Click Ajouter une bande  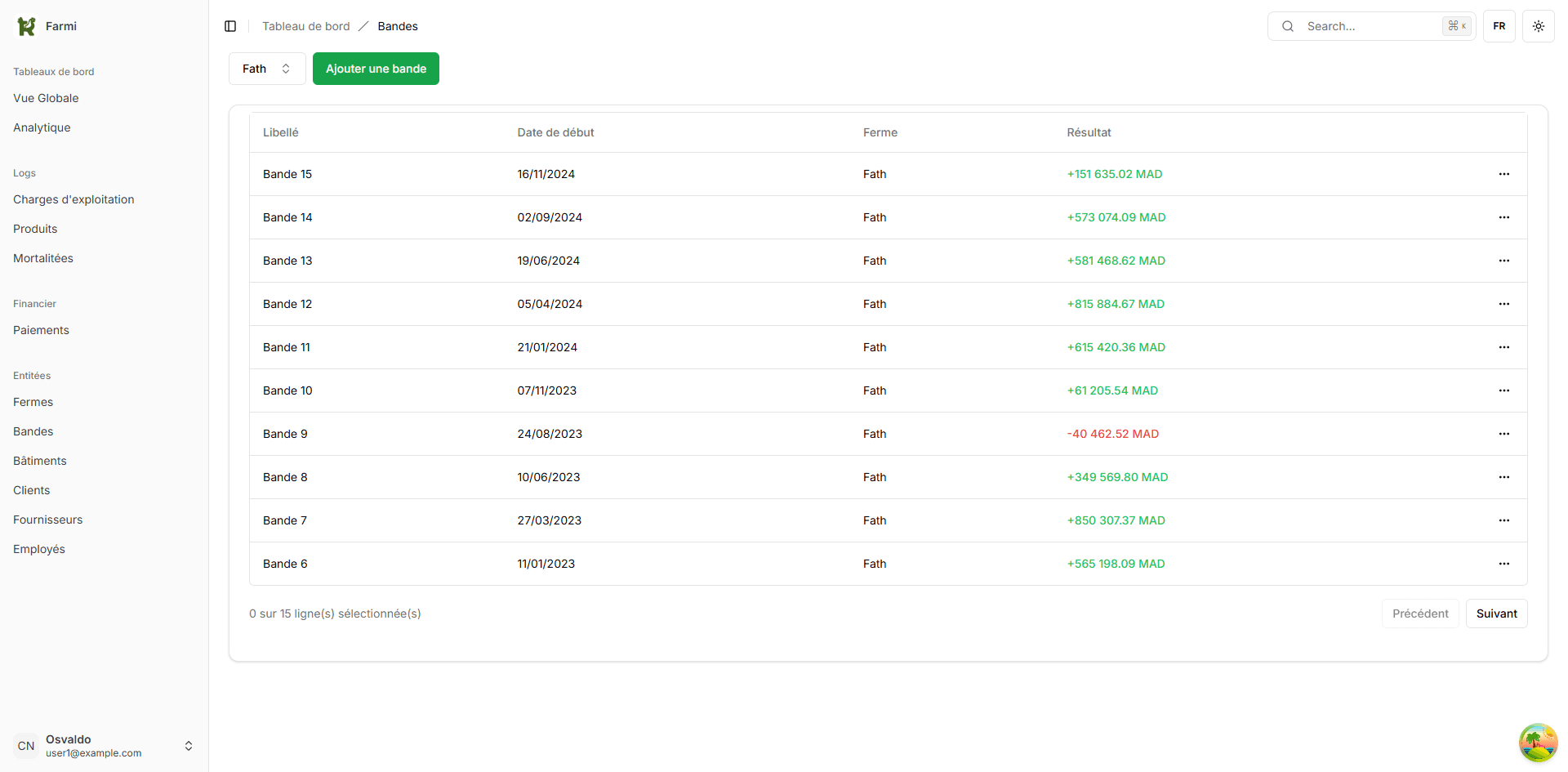coord(376,69)
